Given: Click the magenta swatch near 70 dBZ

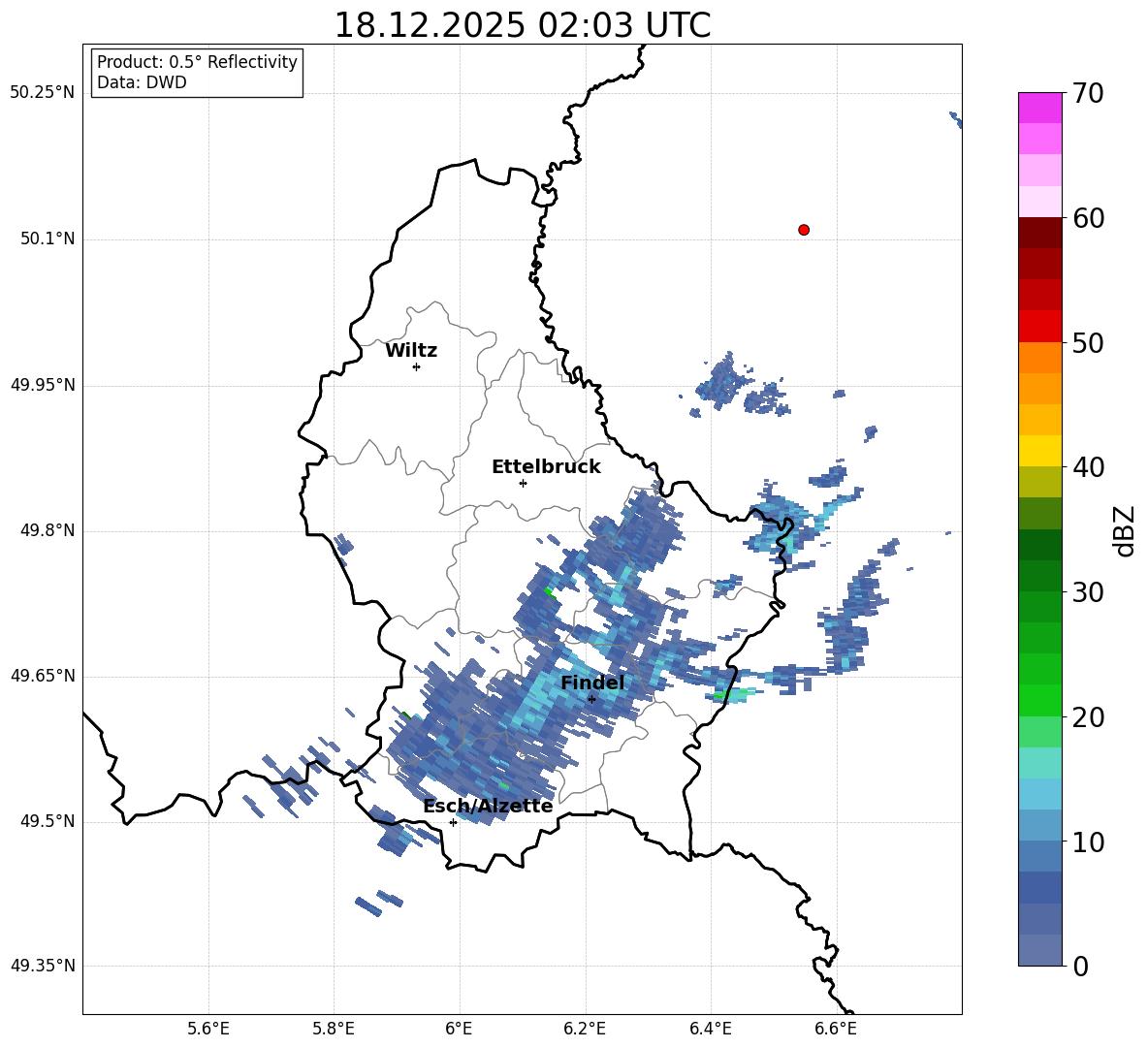Looking at the screenshot, I should [1039, 108].
